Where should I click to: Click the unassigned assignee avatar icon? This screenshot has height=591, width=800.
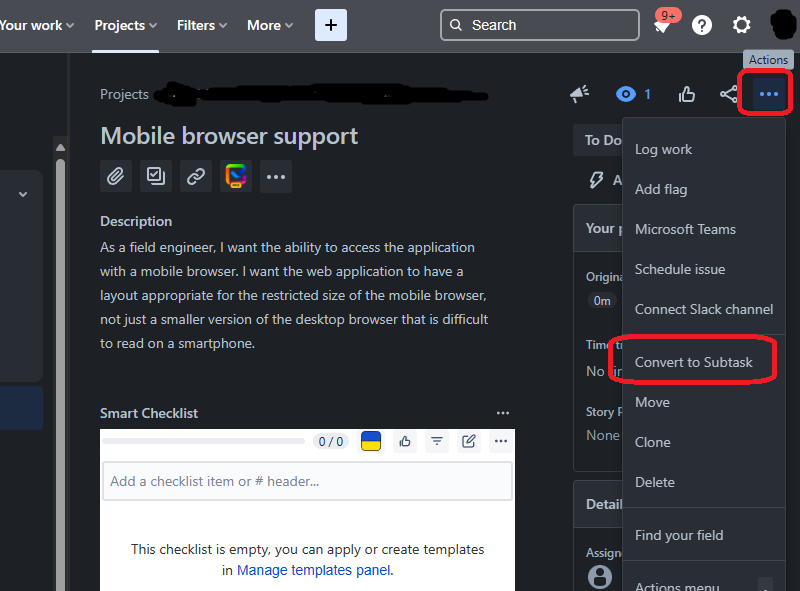[600, 577]
